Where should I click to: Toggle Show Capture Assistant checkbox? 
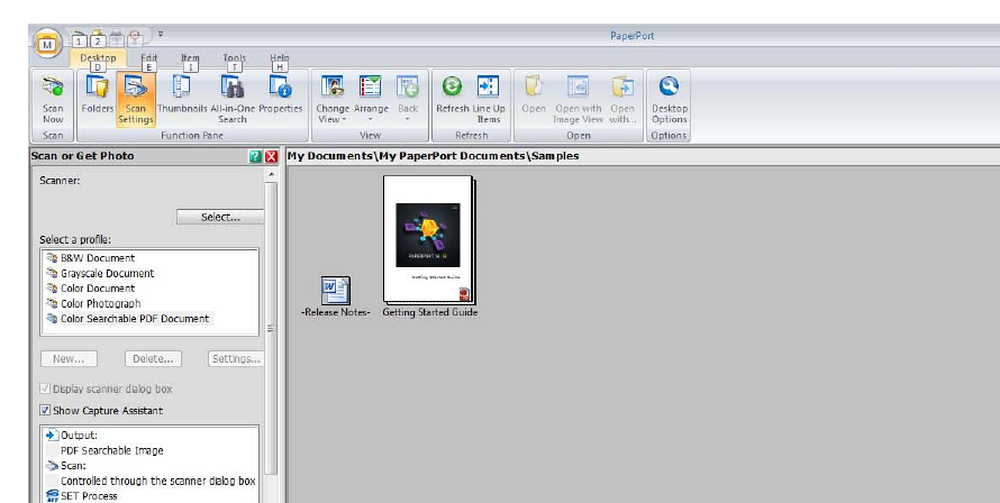pyautogui.click(x=45, y=411)
